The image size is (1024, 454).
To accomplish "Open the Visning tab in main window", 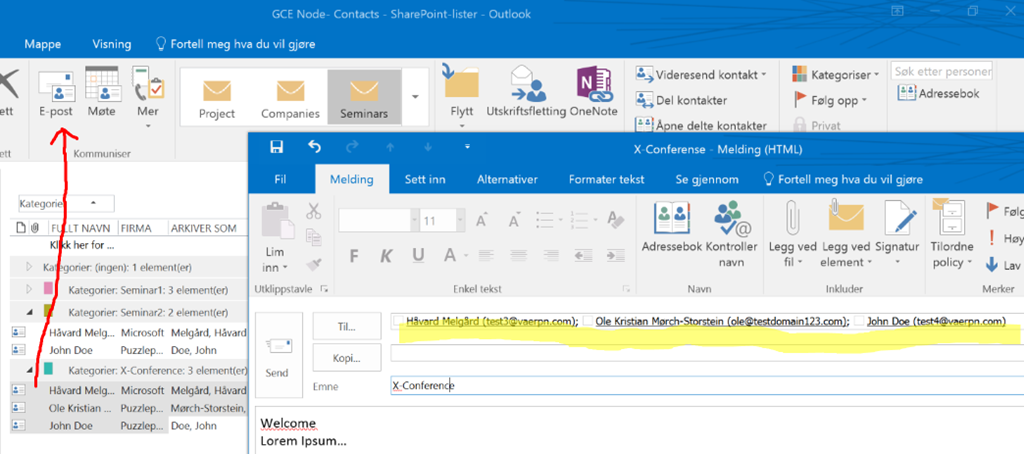I will tap(111, 44).
